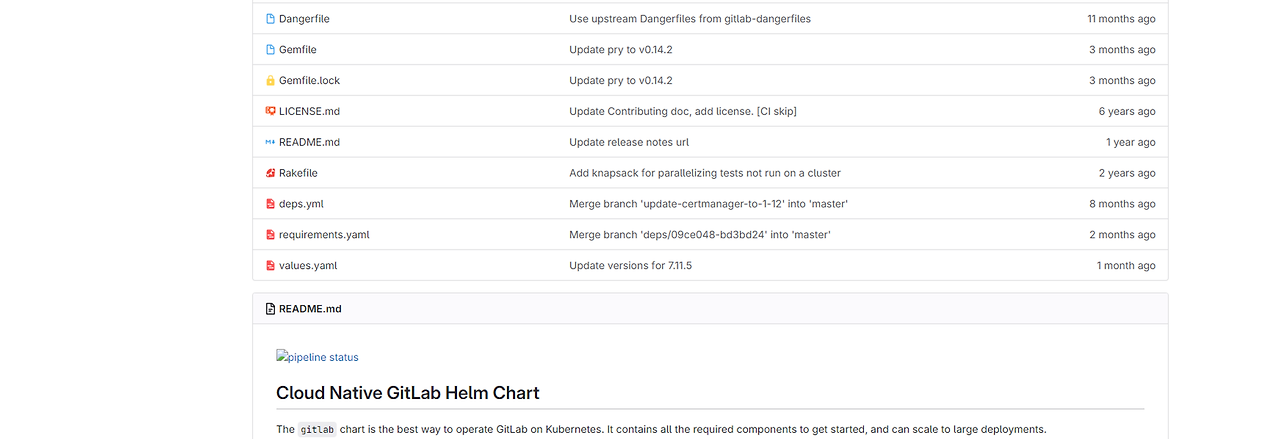
Task: Open commit 'Add knapsack for parallelizing tests'
Action: (x=705, y=173)
